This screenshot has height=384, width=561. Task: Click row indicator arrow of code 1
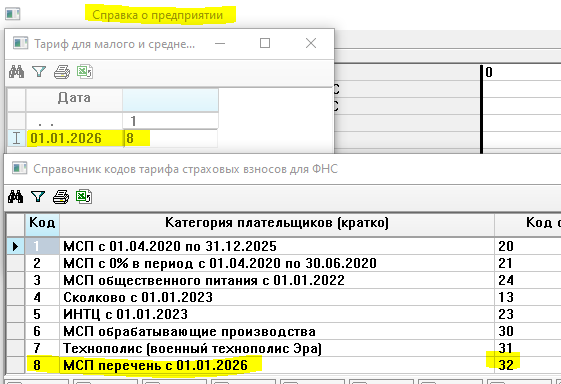[15, 246]
